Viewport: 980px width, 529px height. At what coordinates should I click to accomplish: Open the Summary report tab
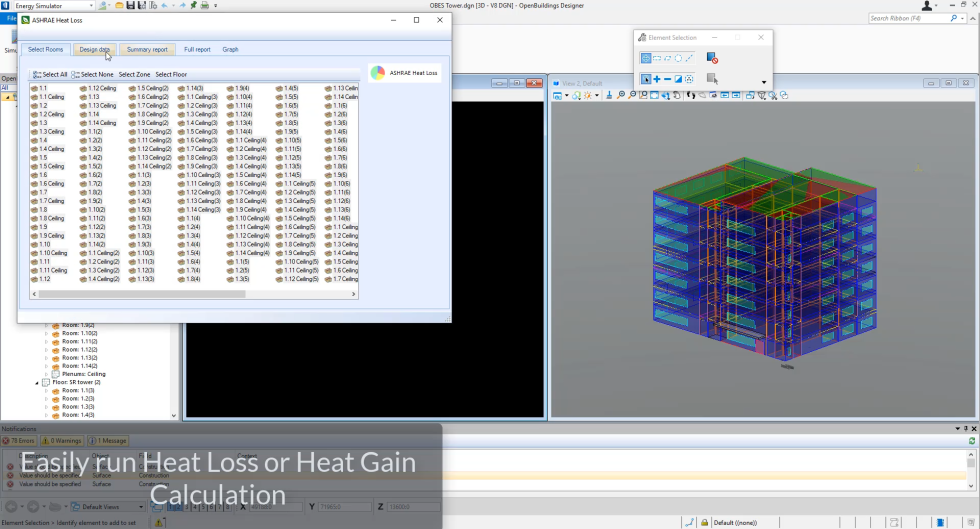click(147, 49)
